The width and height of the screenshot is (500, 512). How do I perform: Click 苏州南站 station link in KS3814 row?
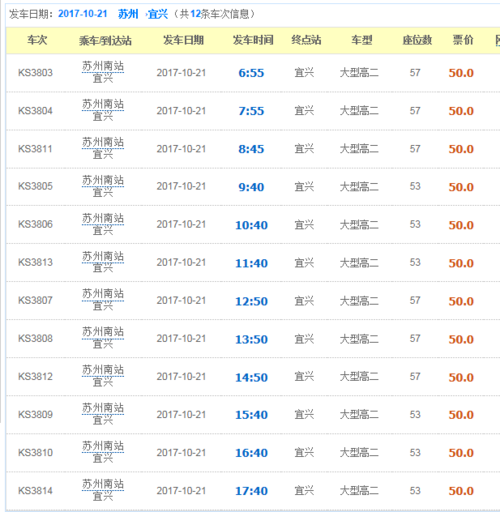[103, 484]
